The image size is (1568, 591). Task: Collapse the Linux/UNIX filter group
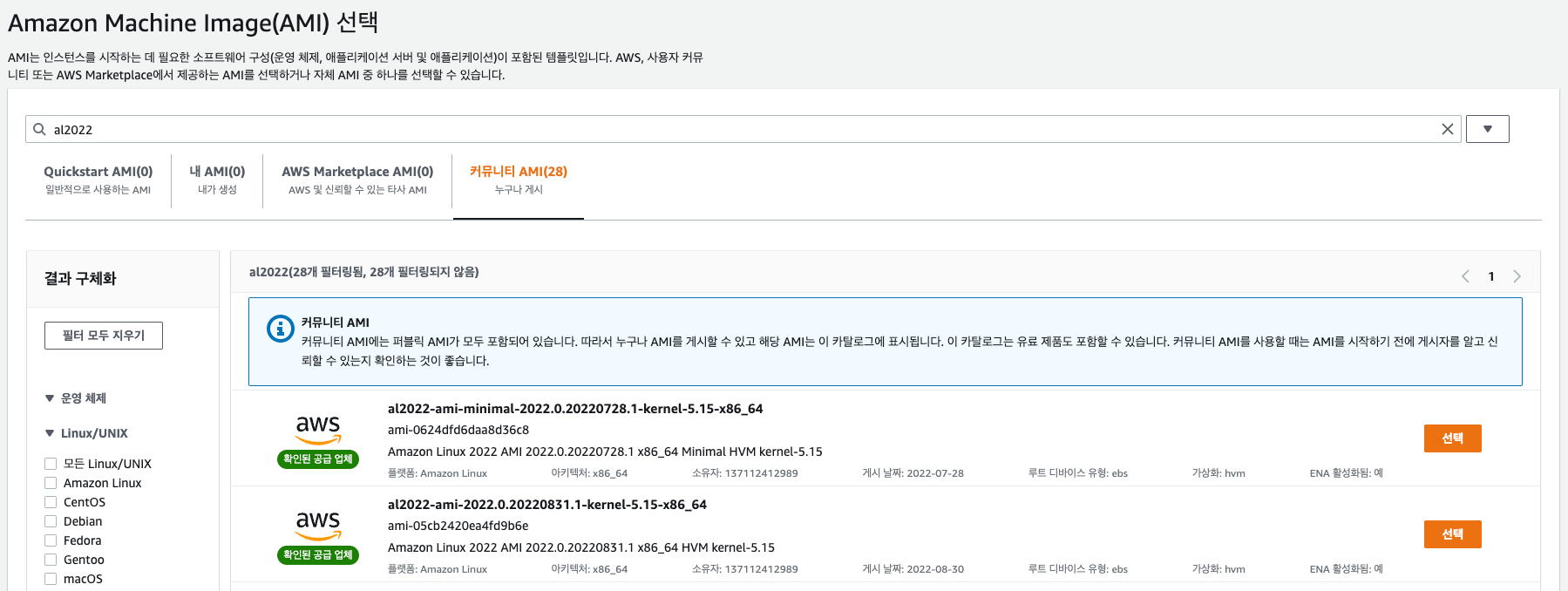tap(50, 433)
